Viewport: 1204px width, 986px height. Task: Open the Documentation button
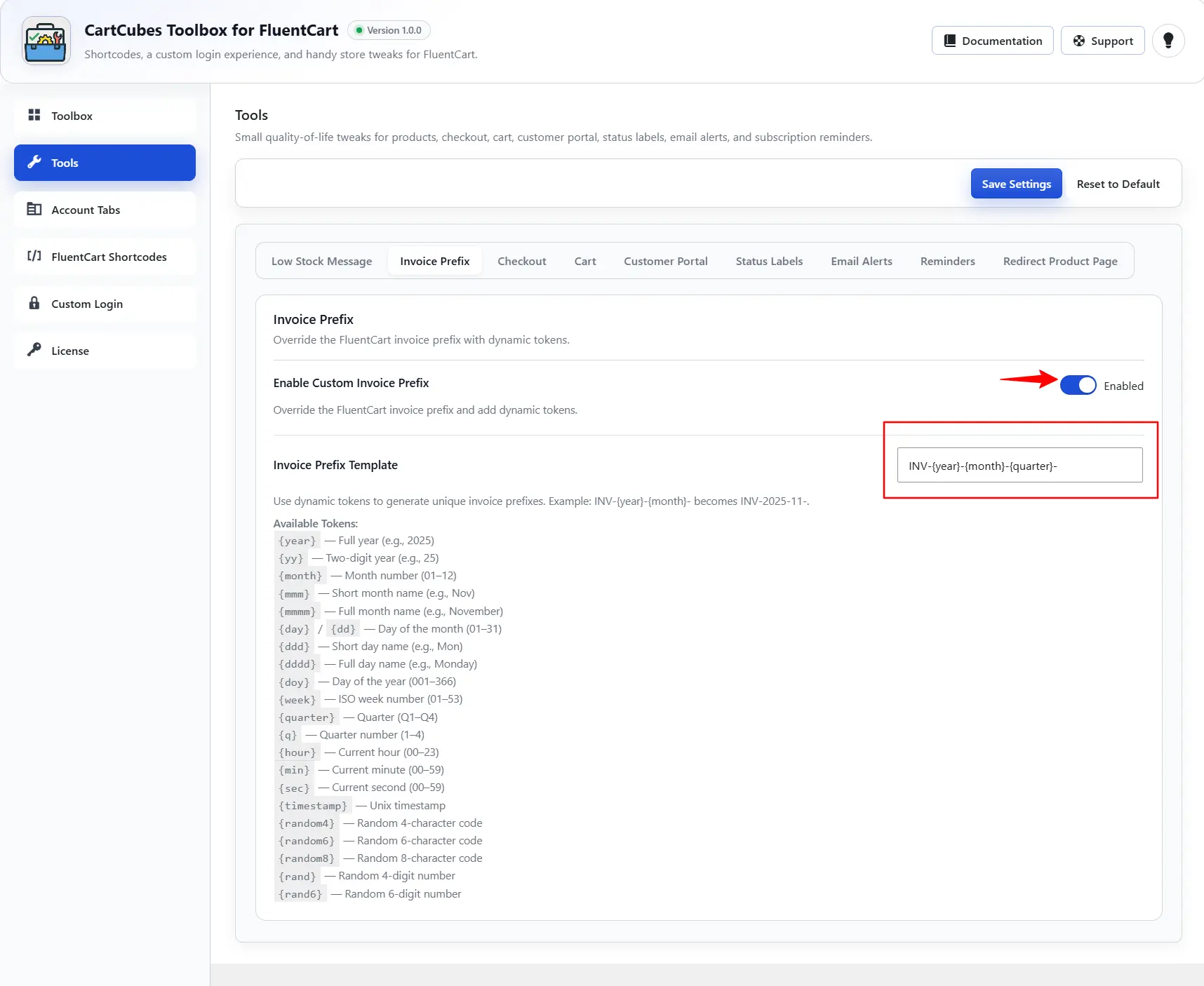(992, 41)
